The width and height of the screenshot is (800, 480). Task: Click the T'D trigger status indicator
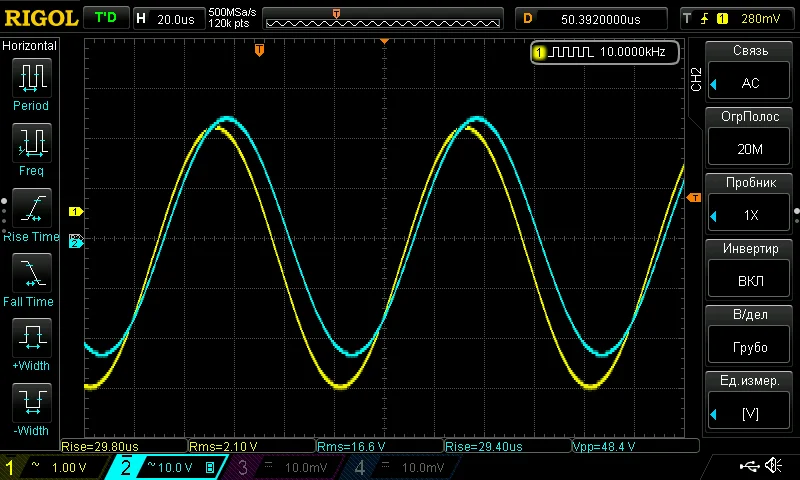click(x=106, y=18)
